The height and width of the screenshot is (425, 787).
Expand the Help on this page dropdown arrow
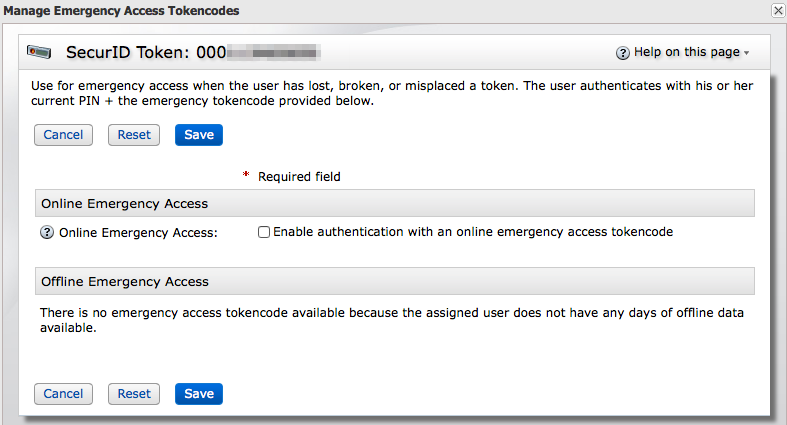(746, 53)
